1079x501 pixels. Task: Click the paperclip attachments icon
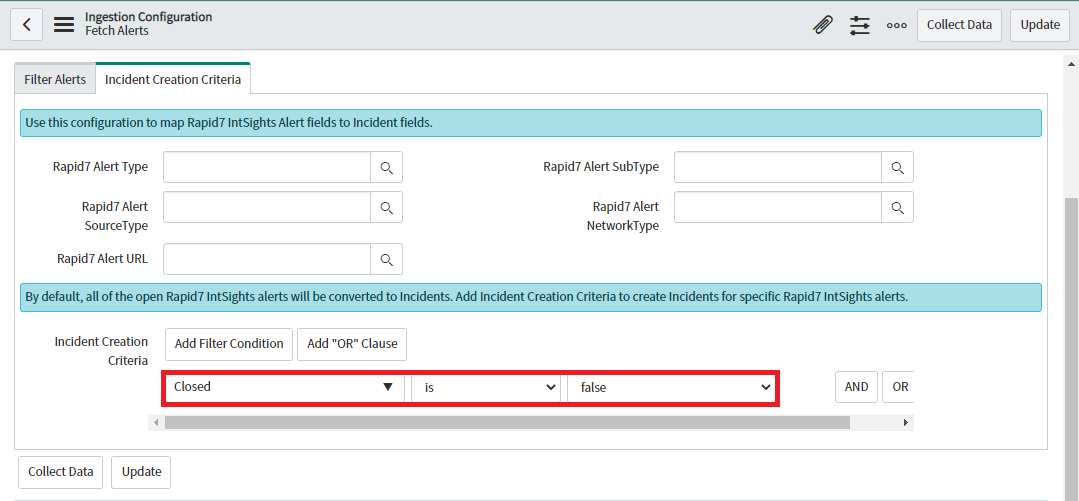coord(822,25)
